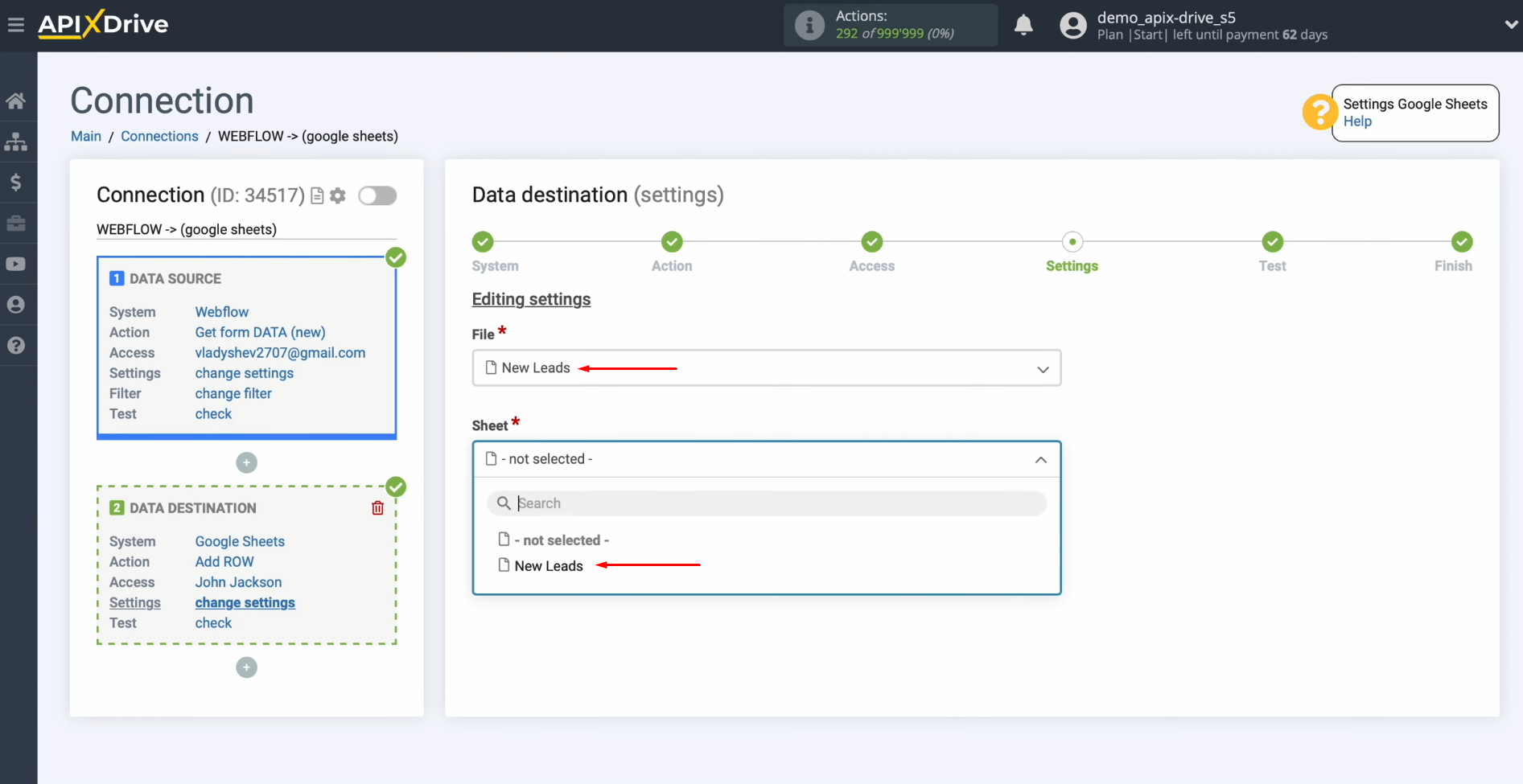Enable the connection toggle switch
The image size is (1523, 784).
point(377,195)
